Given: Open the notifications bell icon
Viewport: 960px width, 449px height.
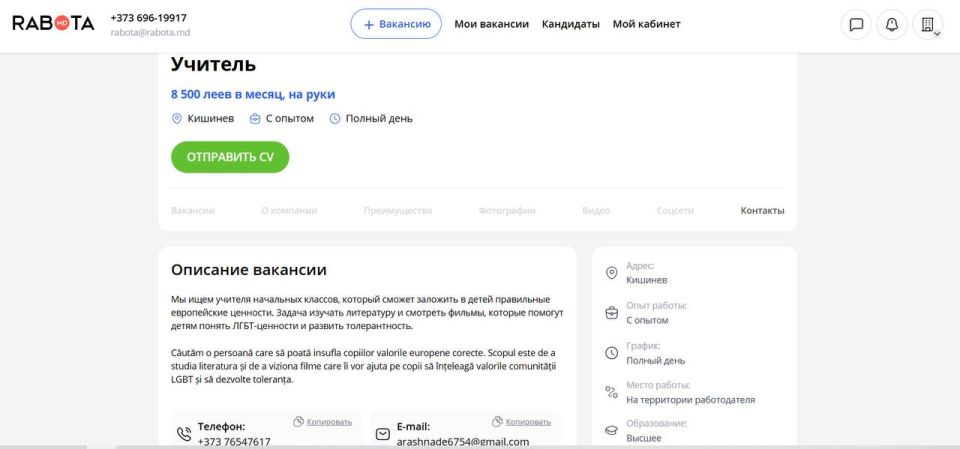Looking at the screenshot, I should coord(891,25).
